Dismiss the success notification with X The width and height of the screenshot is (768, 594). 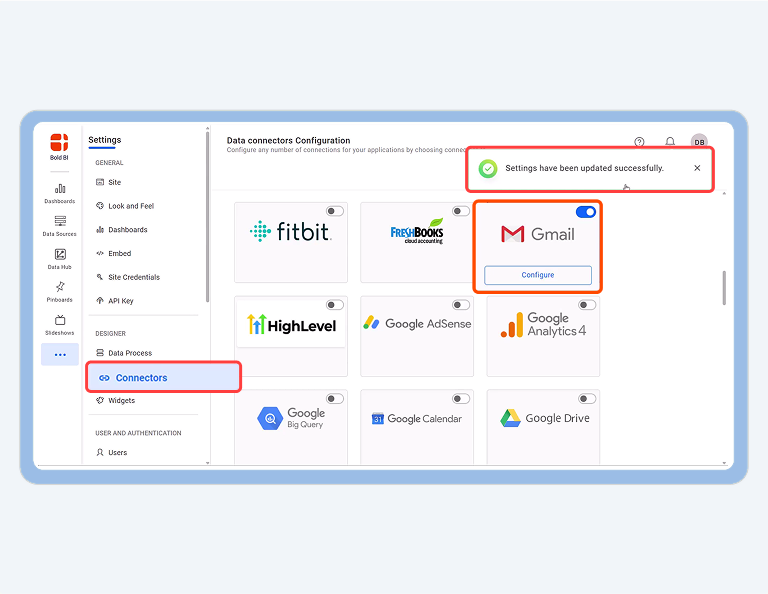tap(697, 168)
